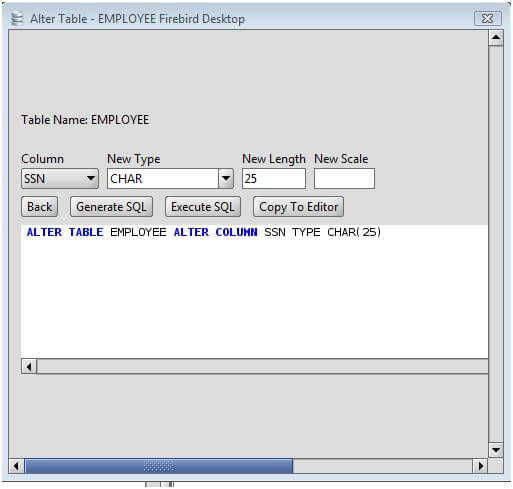
Task: Click vertical scrollbar up arrow
Action: (x=496, y=38)
